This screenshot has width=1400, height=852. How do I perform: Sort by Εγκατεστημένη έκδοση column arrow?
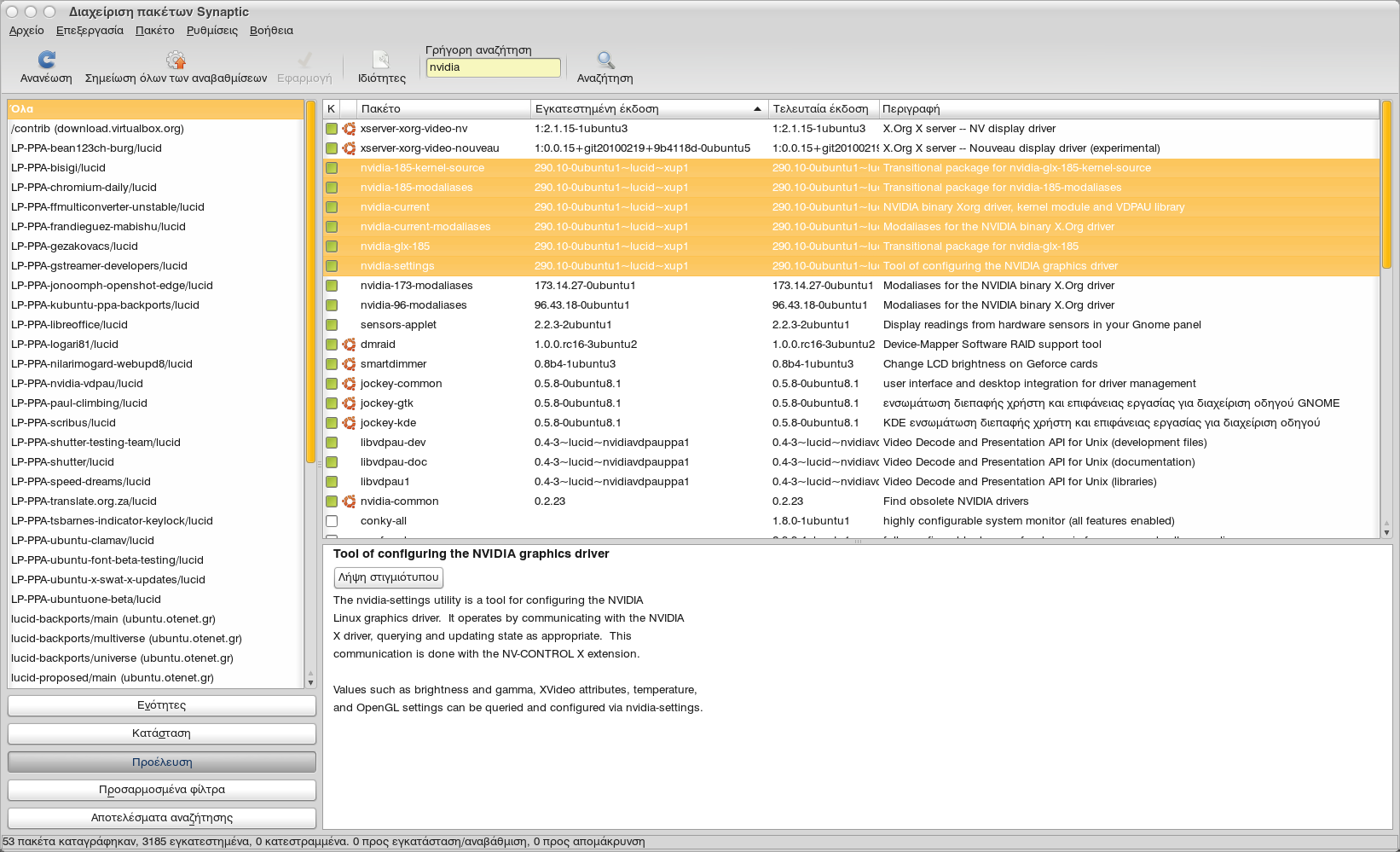pyautogui.click(x=757, y=109)
